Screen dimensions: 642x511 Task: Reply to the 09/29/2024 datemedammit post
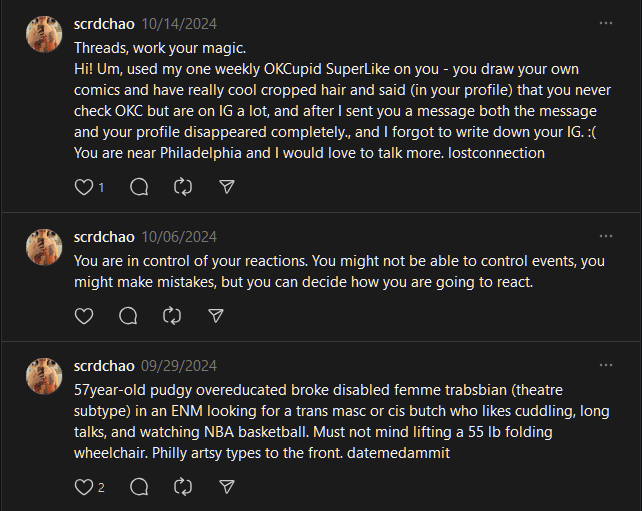[x=139, y=487]
